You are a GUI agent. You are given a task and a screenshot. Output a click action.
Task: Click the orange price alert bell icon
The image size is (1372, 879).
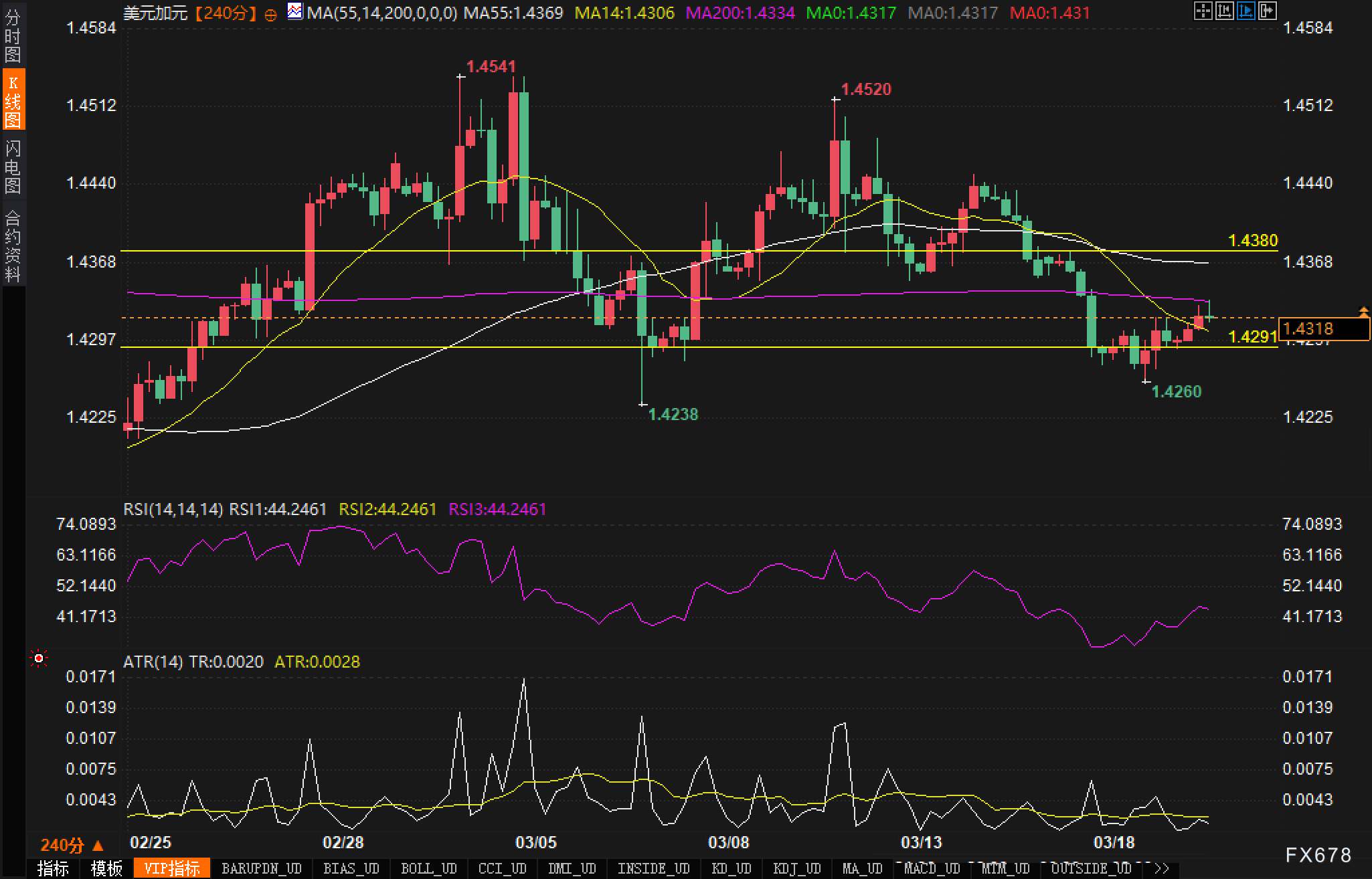click(1363, 311)
